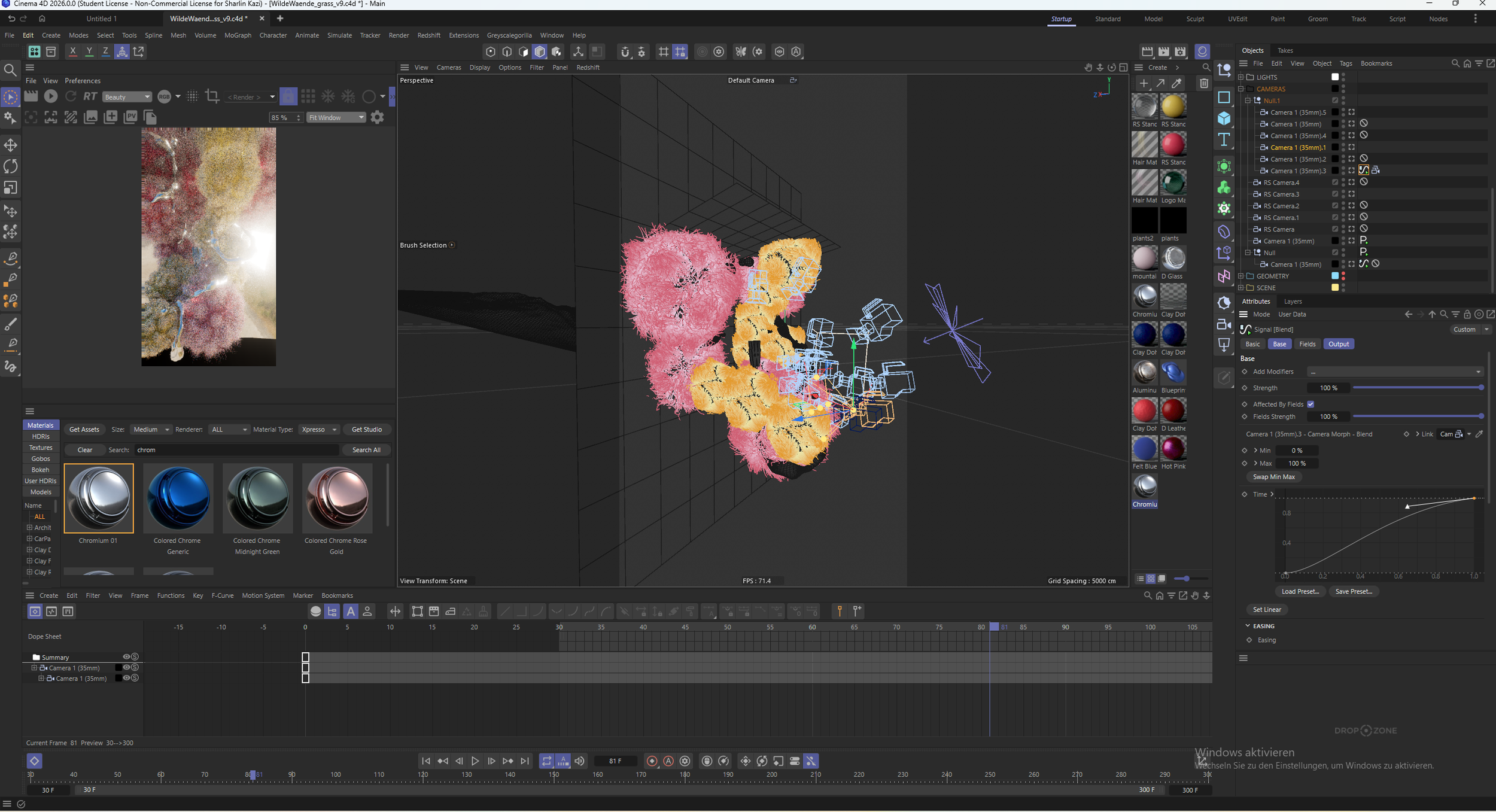Screen dimensions: 1496x812
Task: Open the Material Type Xpresso dropdown
Action: [x=320, y=430]
